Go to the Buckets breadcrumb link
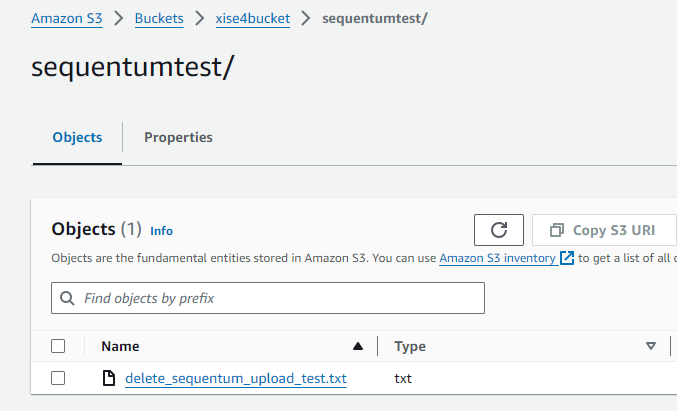The width and height of the screenshot is (677, 411). 159,19
